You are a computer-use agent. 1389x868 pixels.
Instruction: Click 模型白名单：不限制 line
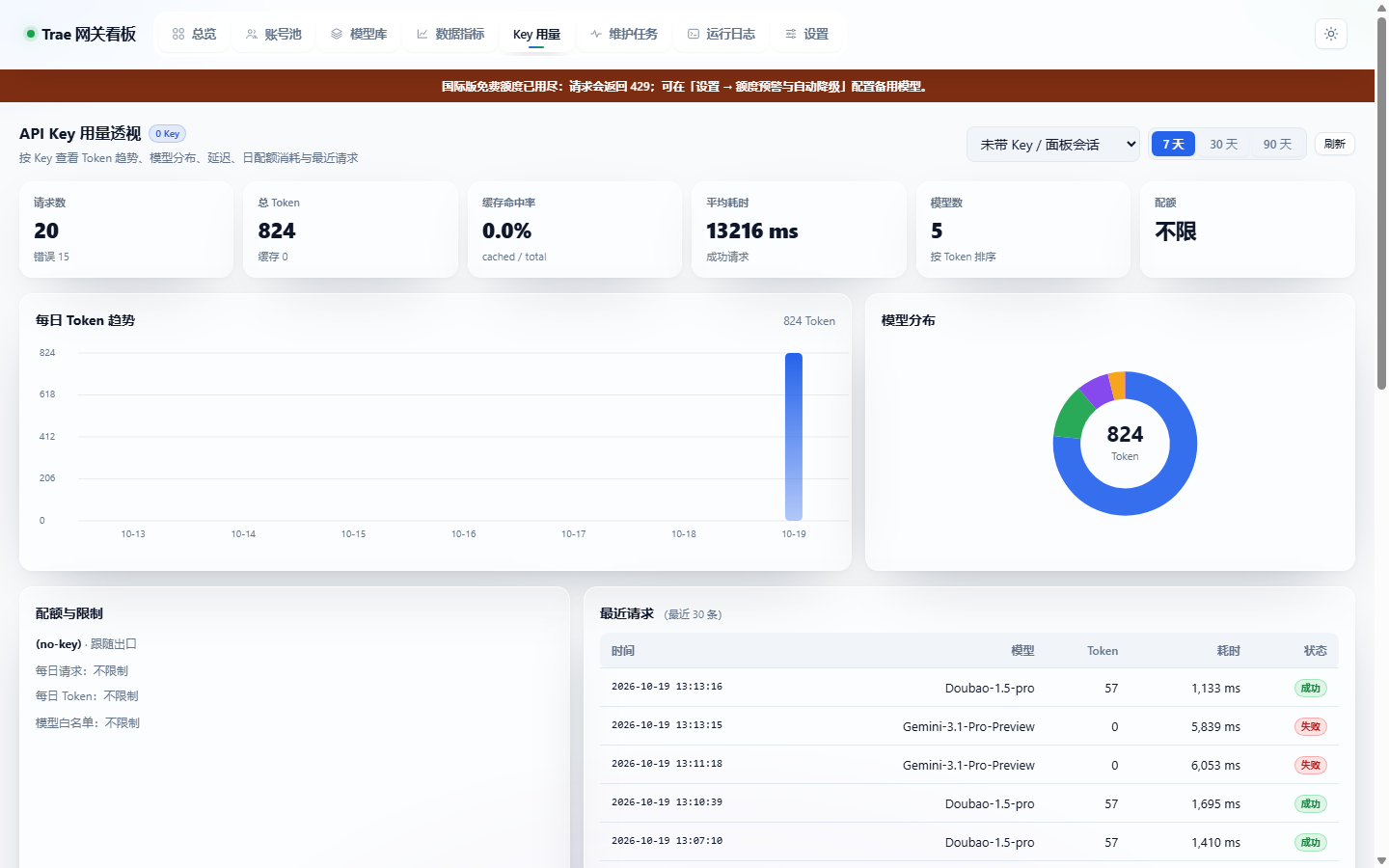coord(88,722)
